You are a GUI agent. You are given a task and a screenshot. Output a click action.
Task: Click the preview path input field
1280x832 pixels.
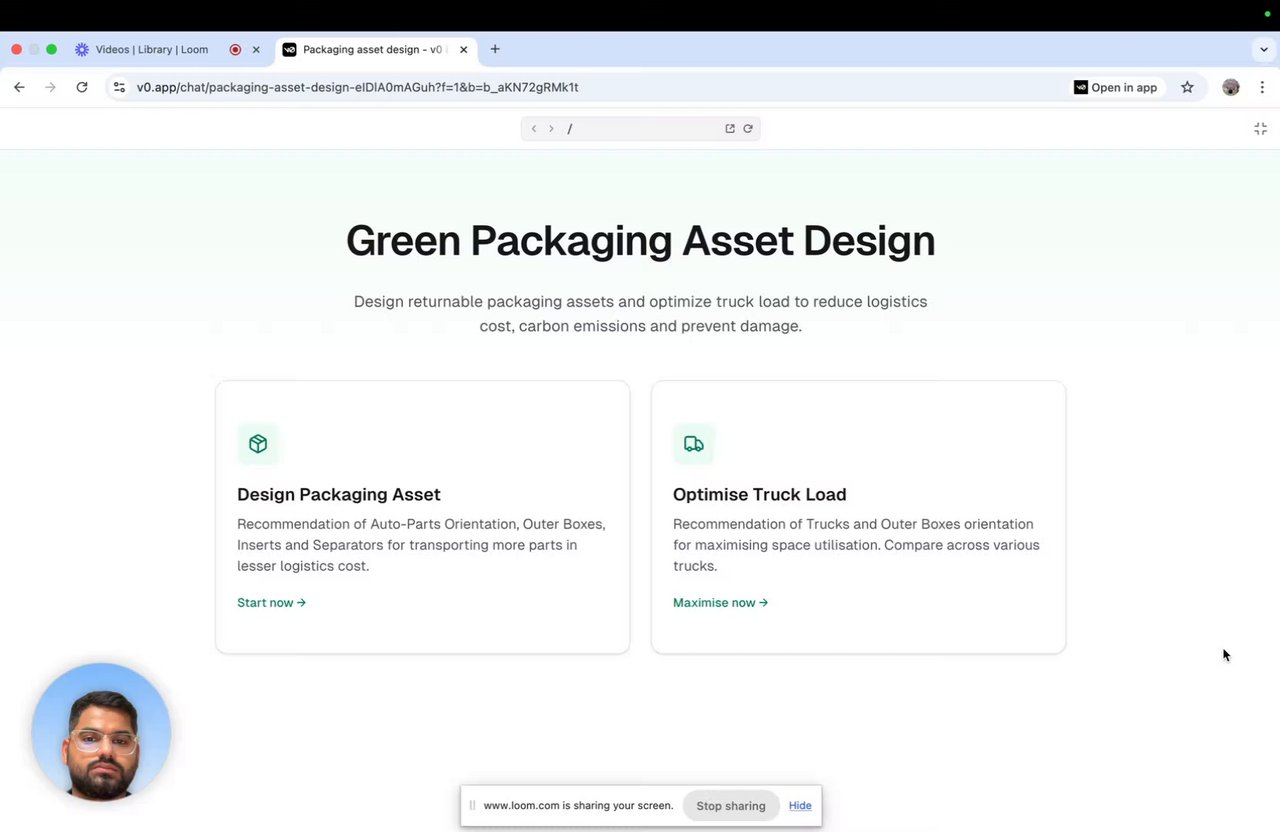click(640, 129)
